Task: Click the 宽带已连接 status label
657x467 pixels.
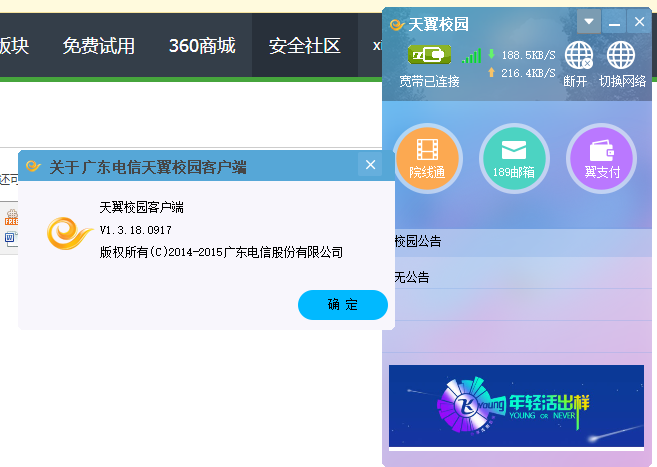Action: (x=429, y=81)
